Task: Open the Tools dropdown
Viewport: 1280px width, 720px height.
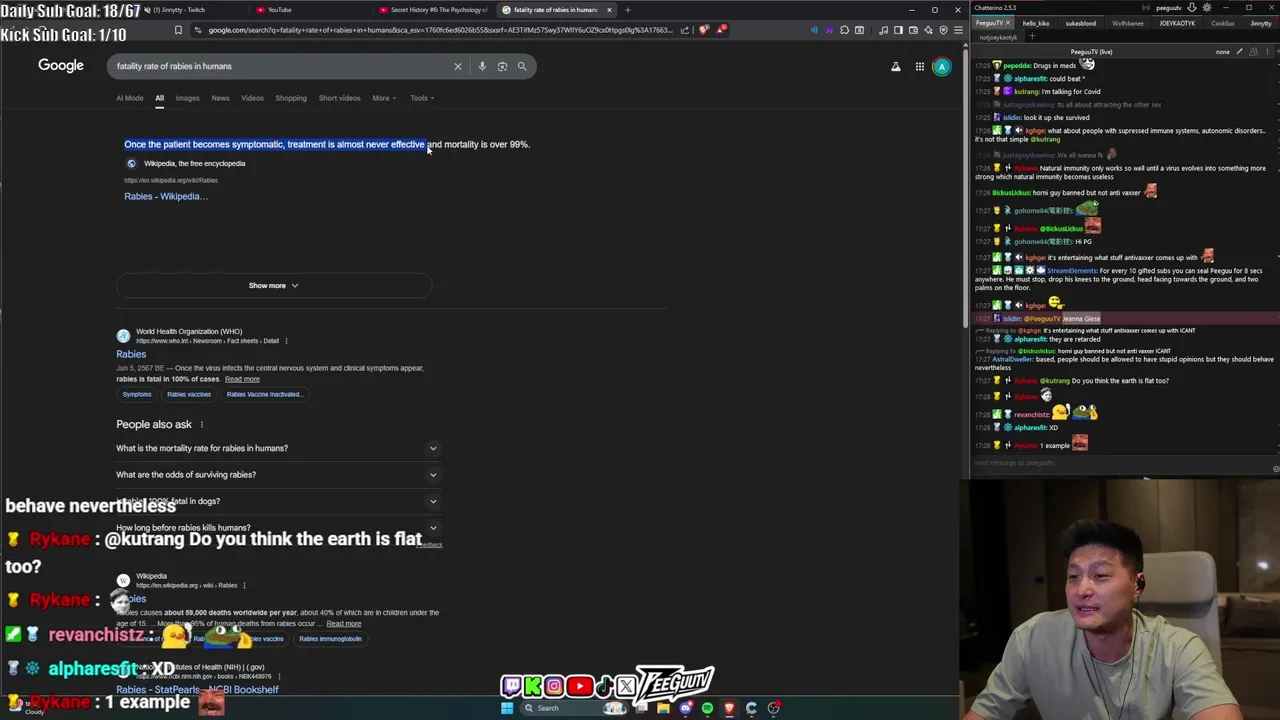Action: [421, 98]
